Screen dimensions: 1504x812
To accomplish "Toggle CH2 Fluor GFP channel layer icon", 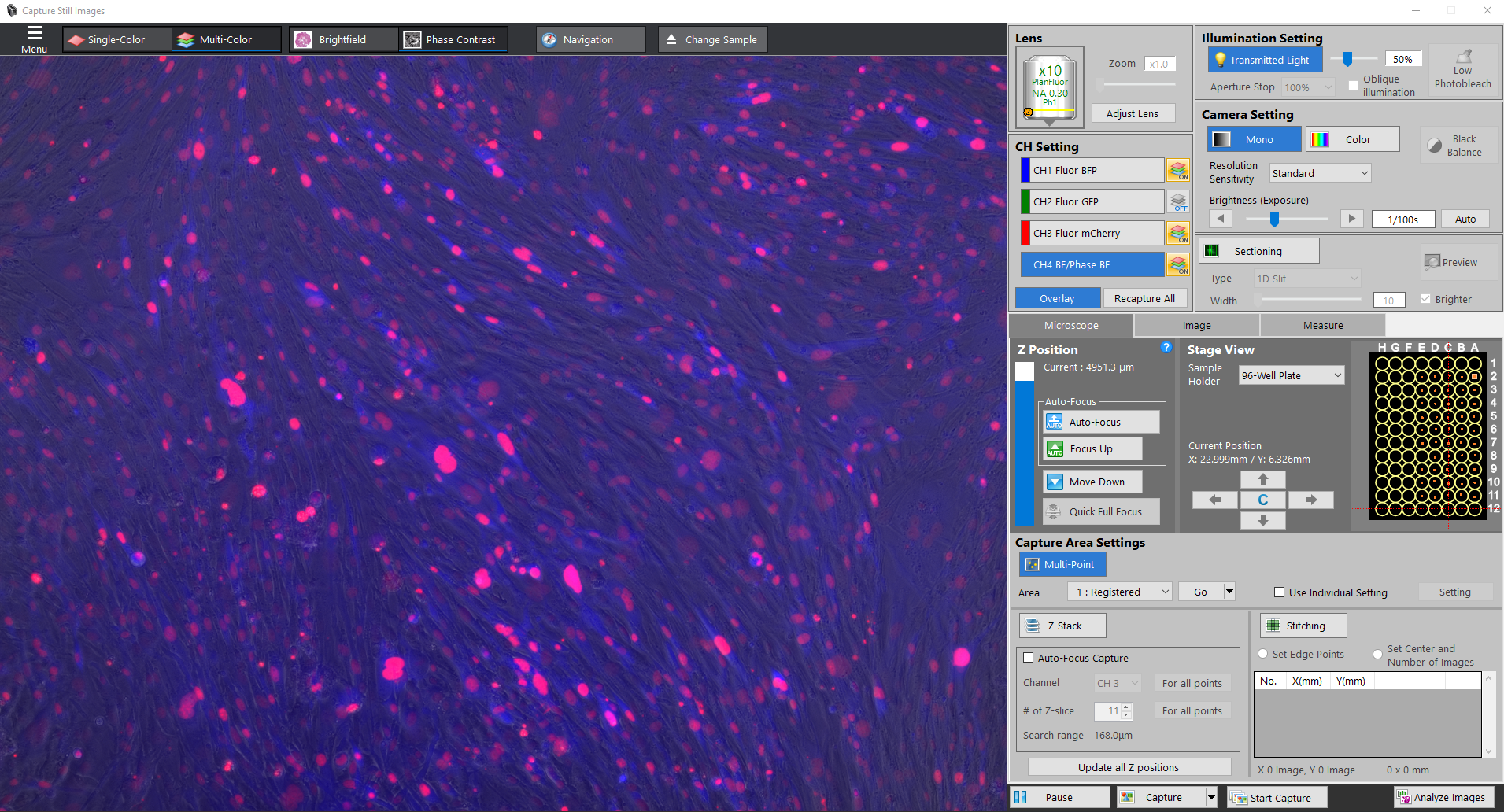I will (x=1178, y=202).
